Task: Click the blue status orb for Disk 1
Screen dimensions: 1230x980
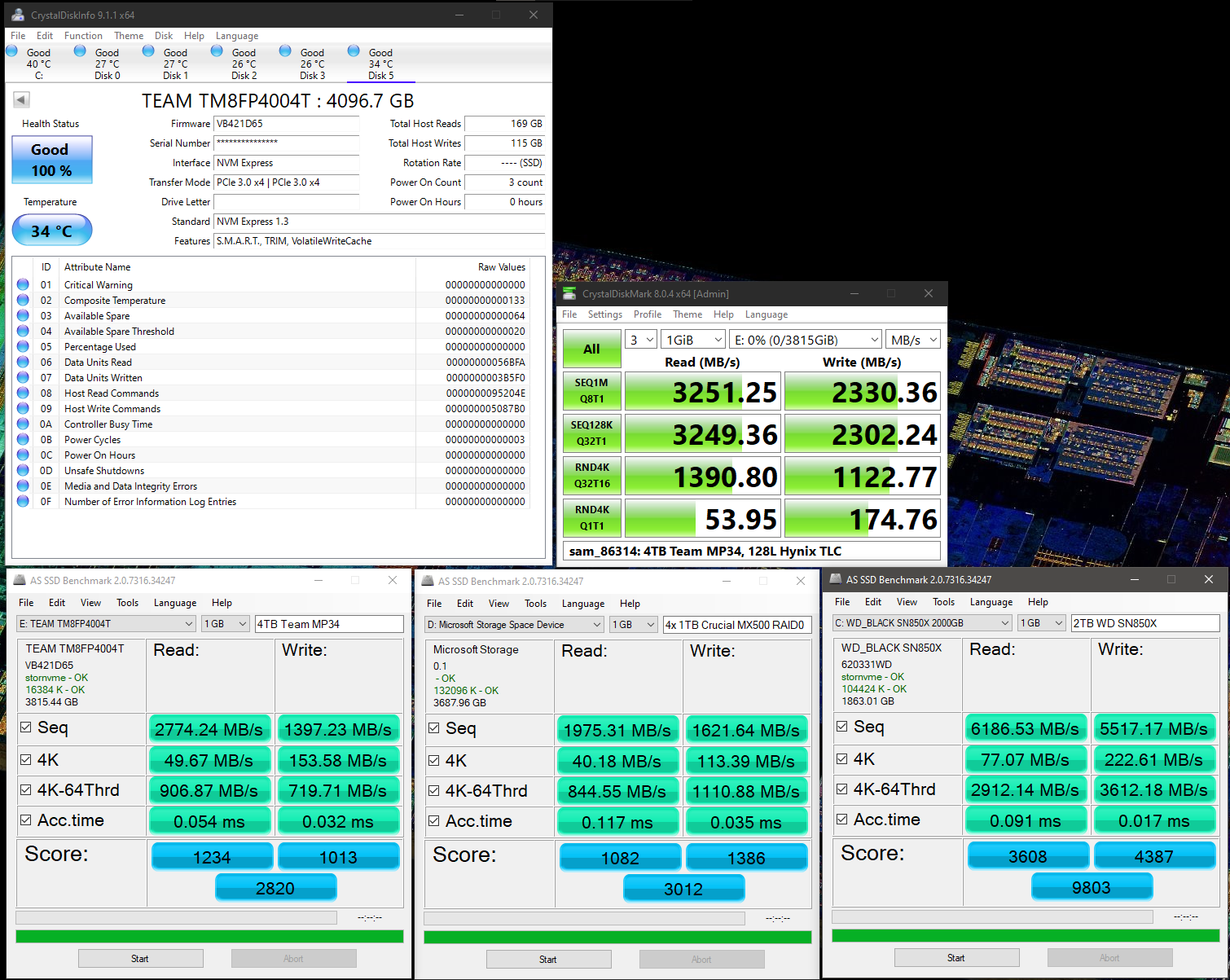Action: pyautogui.click(x=148, y=51)
